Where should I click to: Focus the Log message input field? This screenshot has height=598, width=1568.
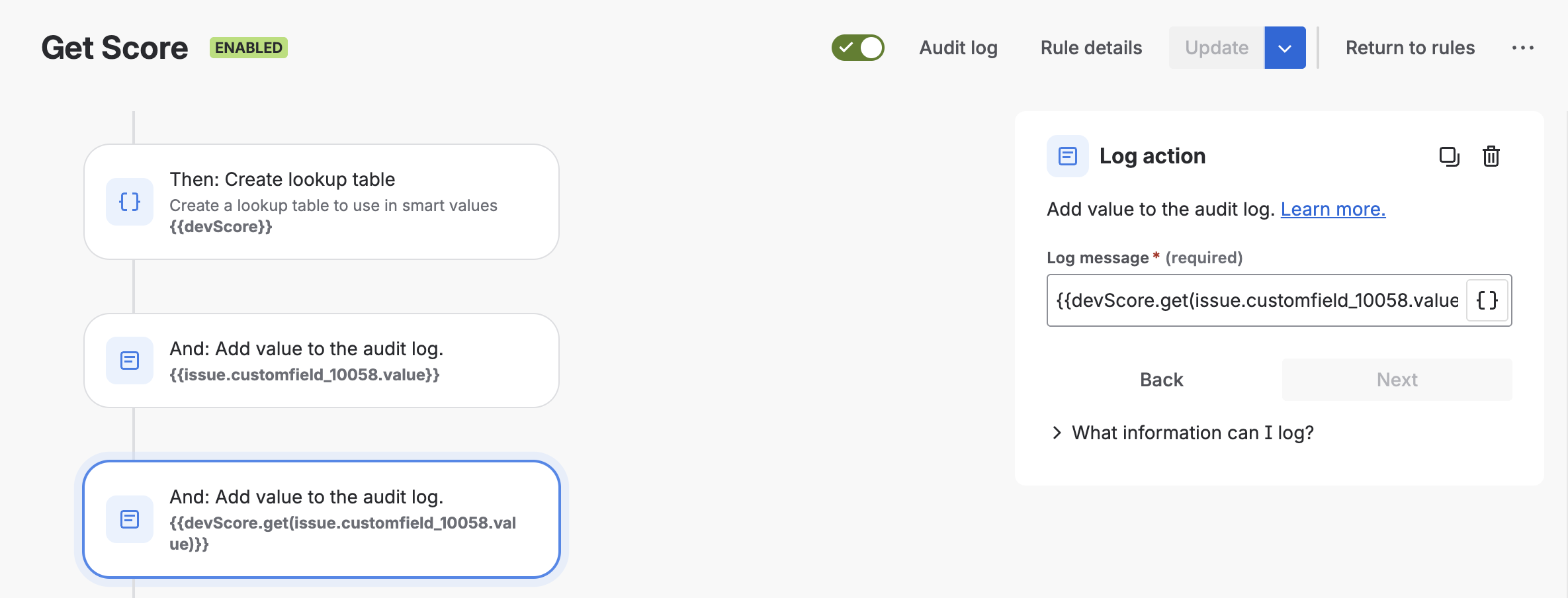(1257, 300)
